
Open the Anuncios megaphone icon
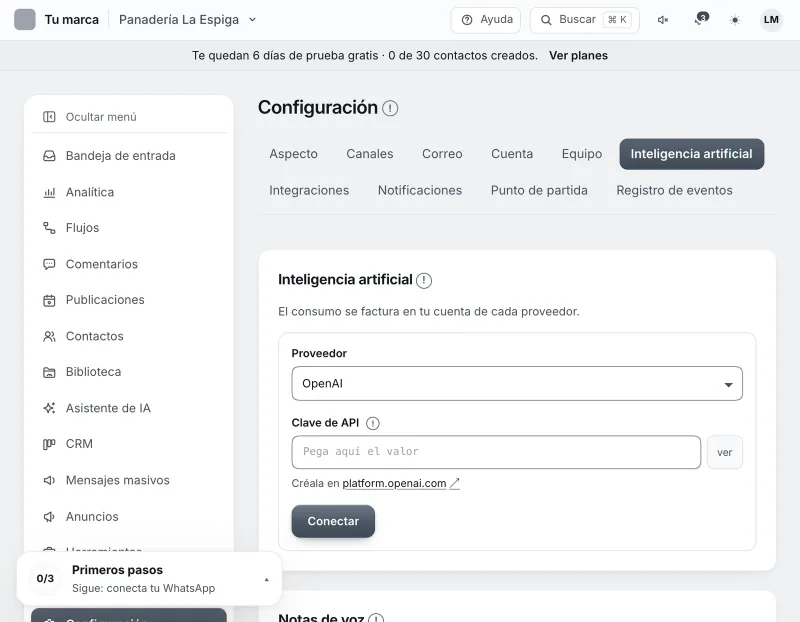click(49, 517)
